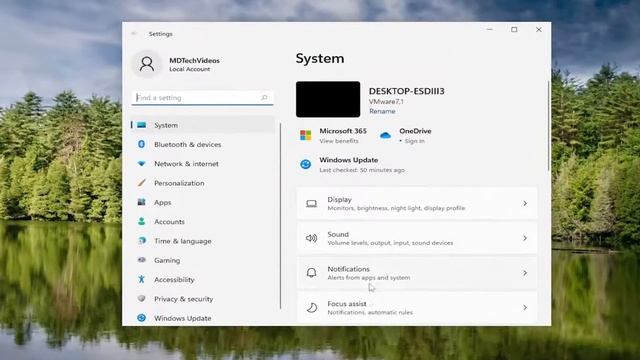This screenshot has height=360, width=640.
Task: Click the Windows Update refresh icon in main pane
Action: pos(305,164)
